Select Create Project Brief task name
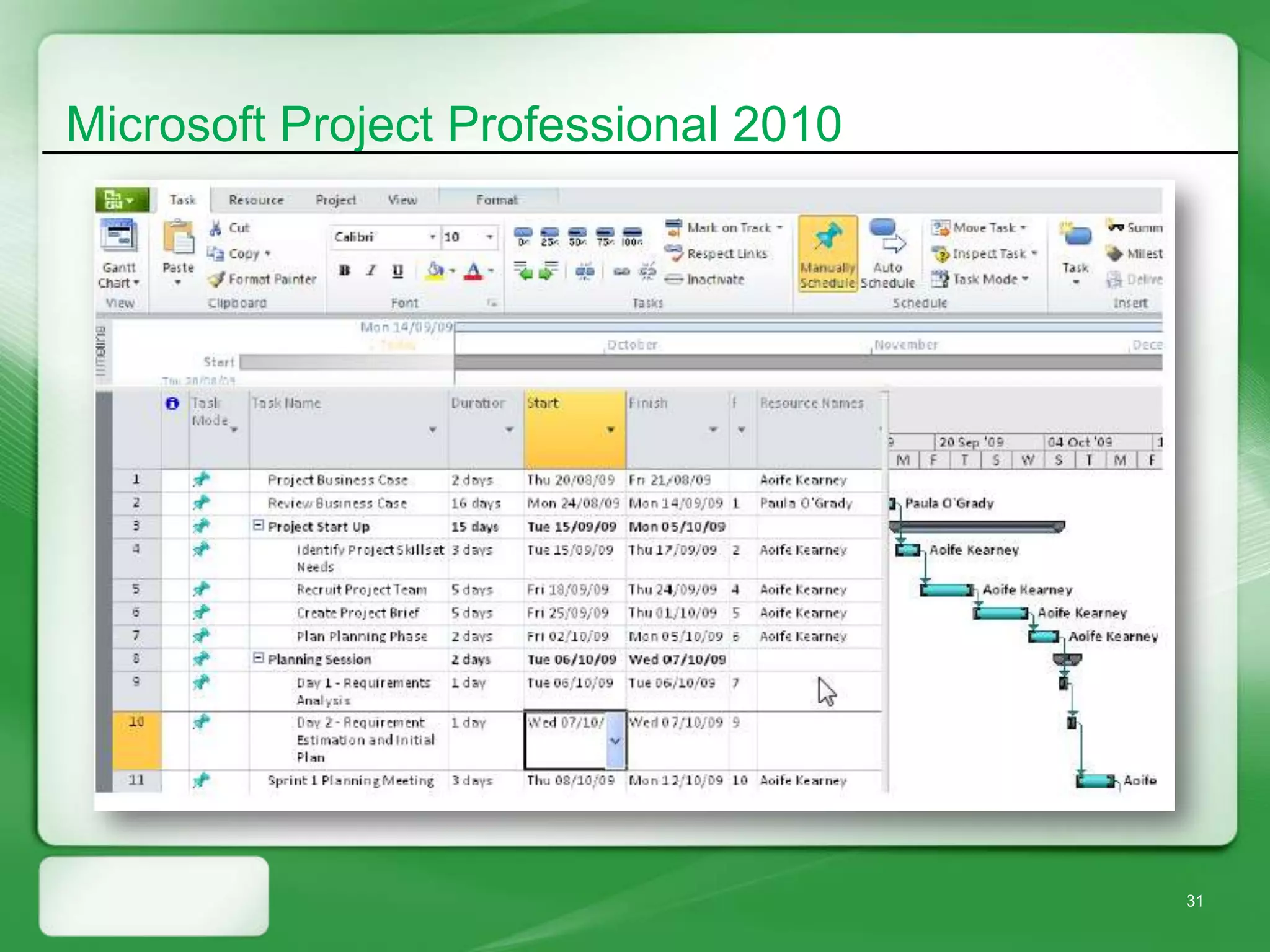1270x952 pixels. click(358, 613)
